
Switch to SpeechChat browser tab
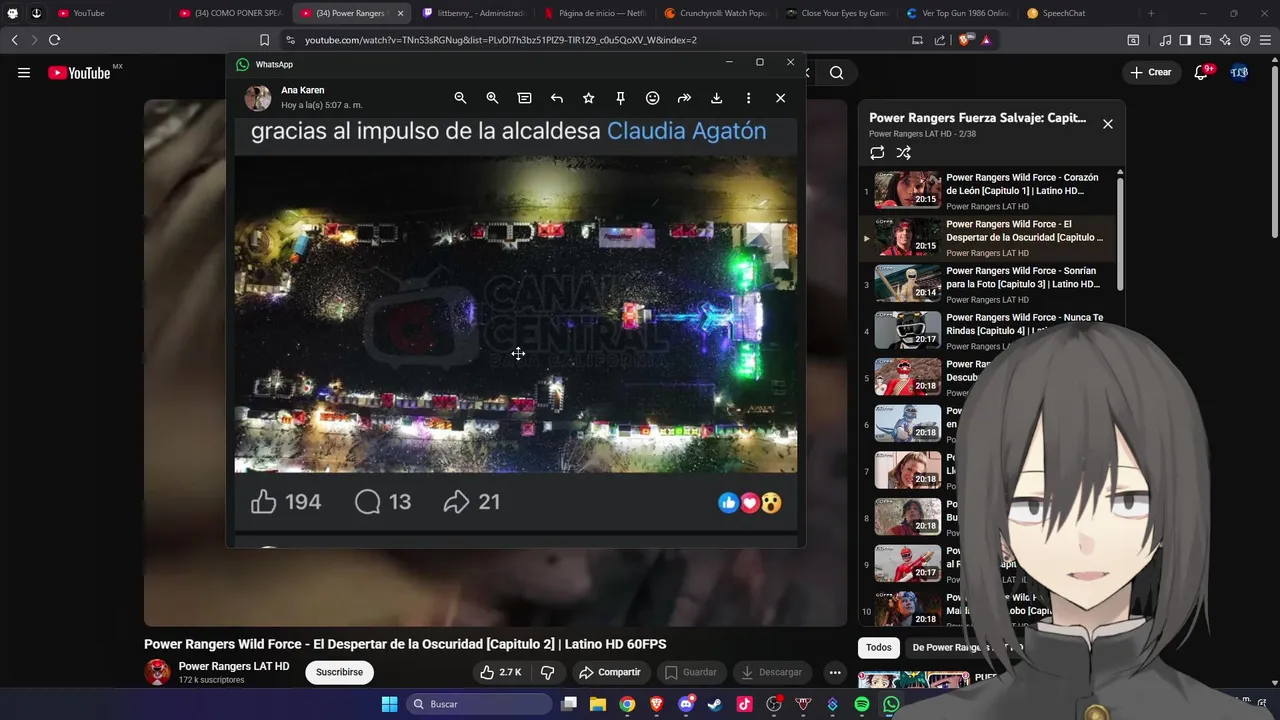point(1080,13)
